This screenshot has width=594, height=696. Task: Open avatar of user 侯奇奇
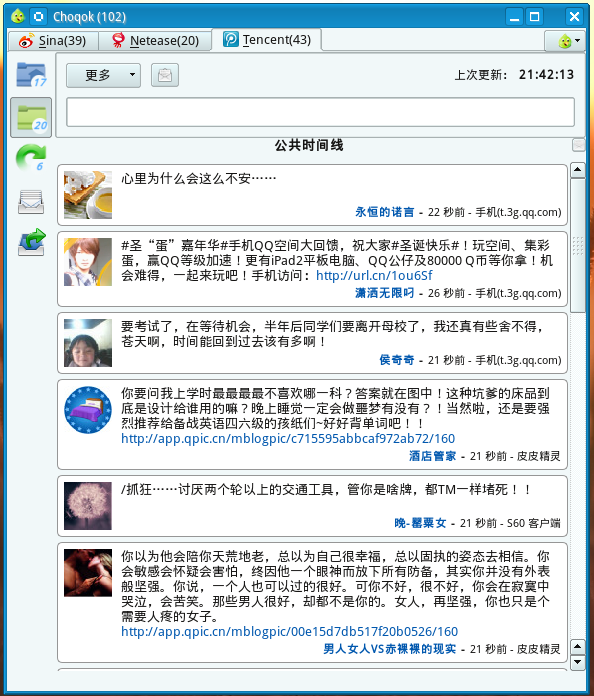coord(88,343)
